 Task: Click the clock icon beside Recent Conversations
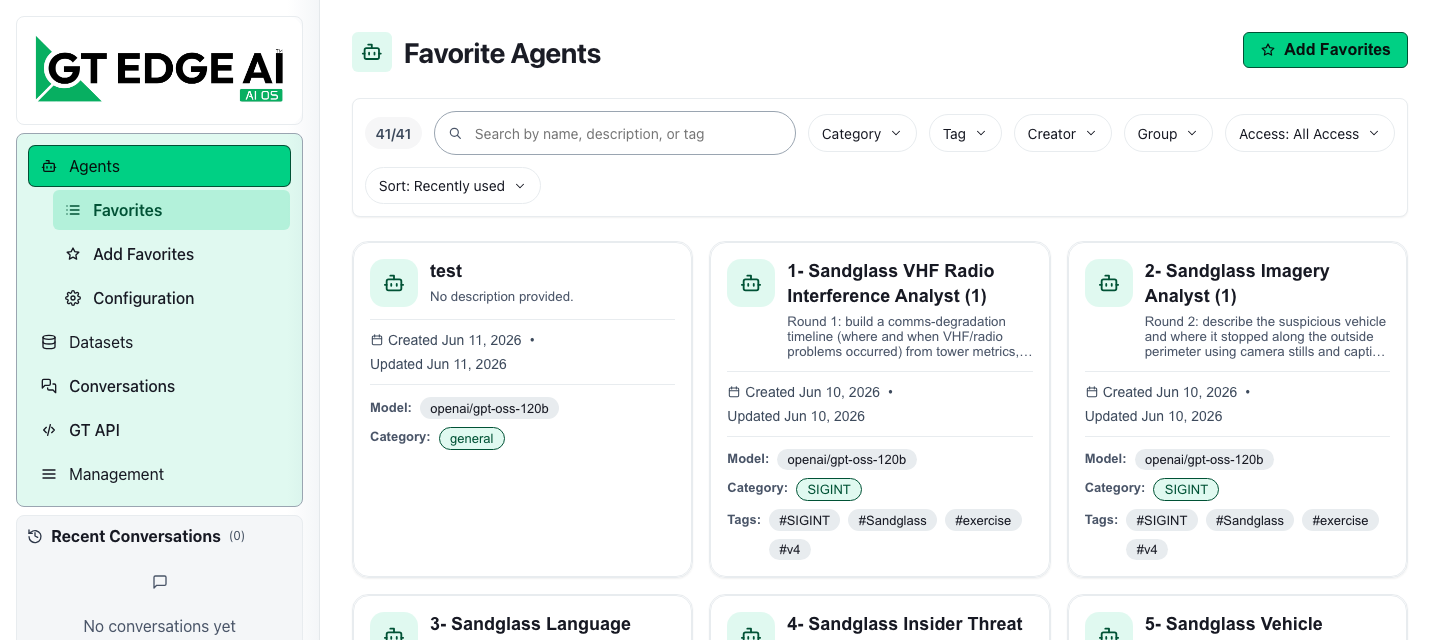[x=35, y=537]
